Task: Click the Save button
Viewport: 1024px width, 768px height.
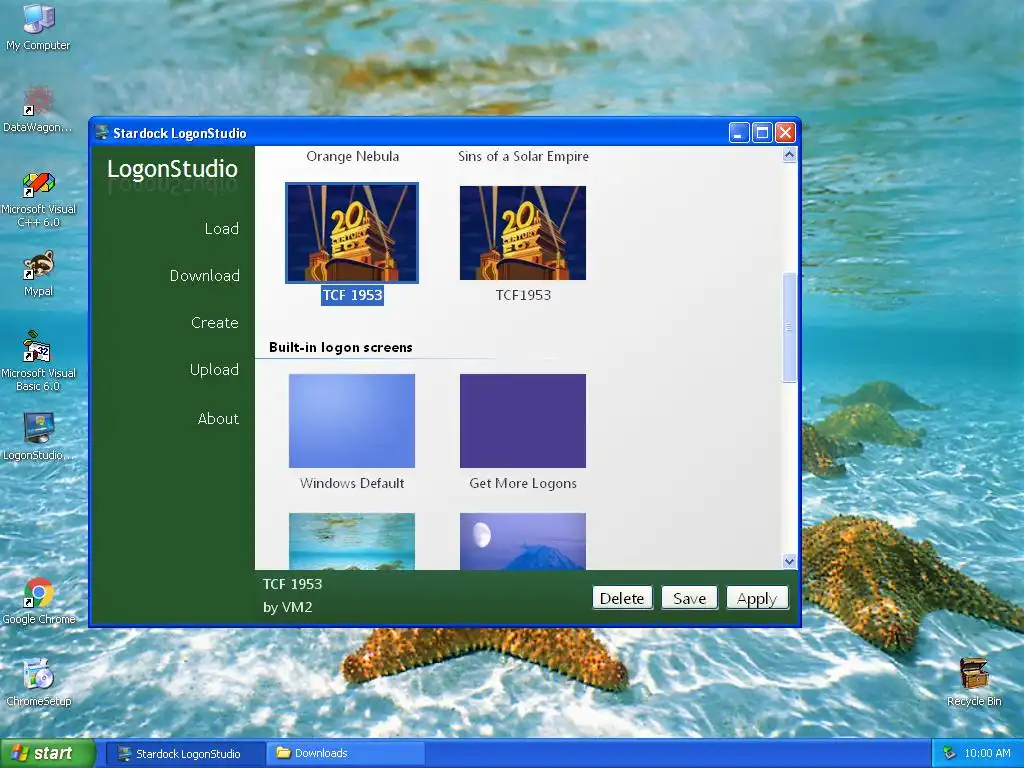Action: [689, 598]
